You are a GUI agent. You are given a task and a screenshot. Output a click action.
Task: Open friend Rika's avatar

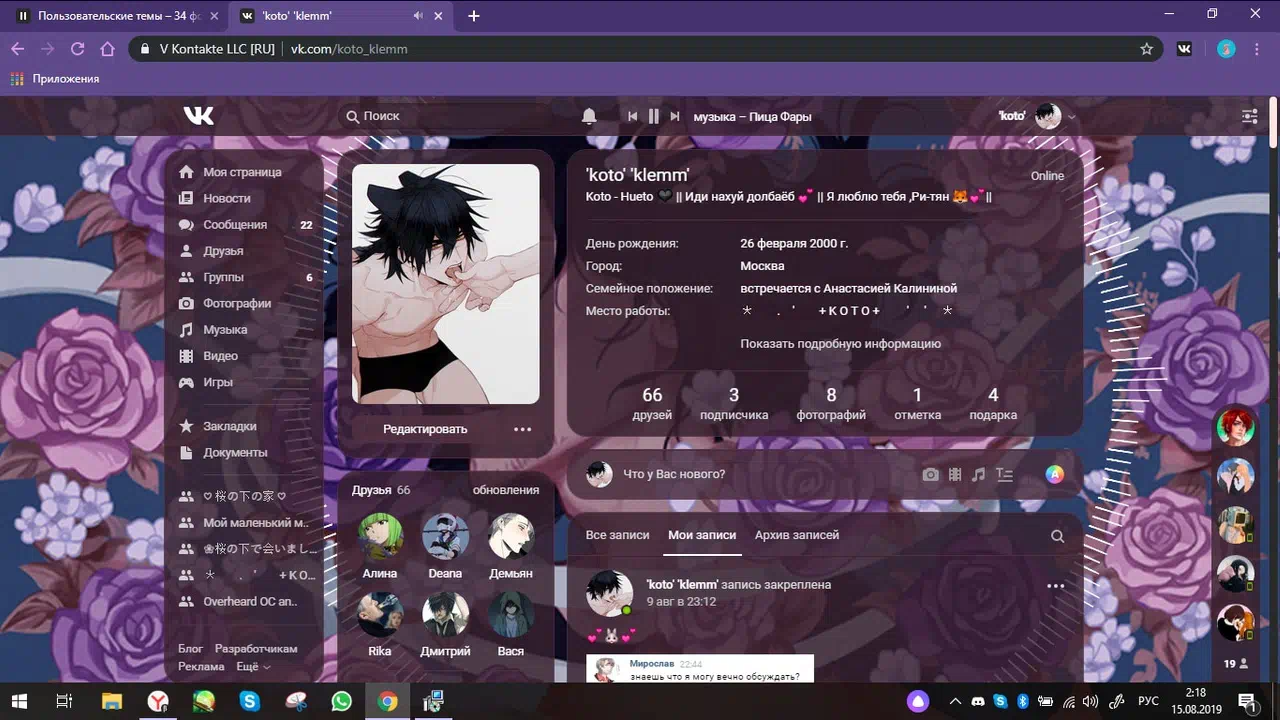pos(380,614)
